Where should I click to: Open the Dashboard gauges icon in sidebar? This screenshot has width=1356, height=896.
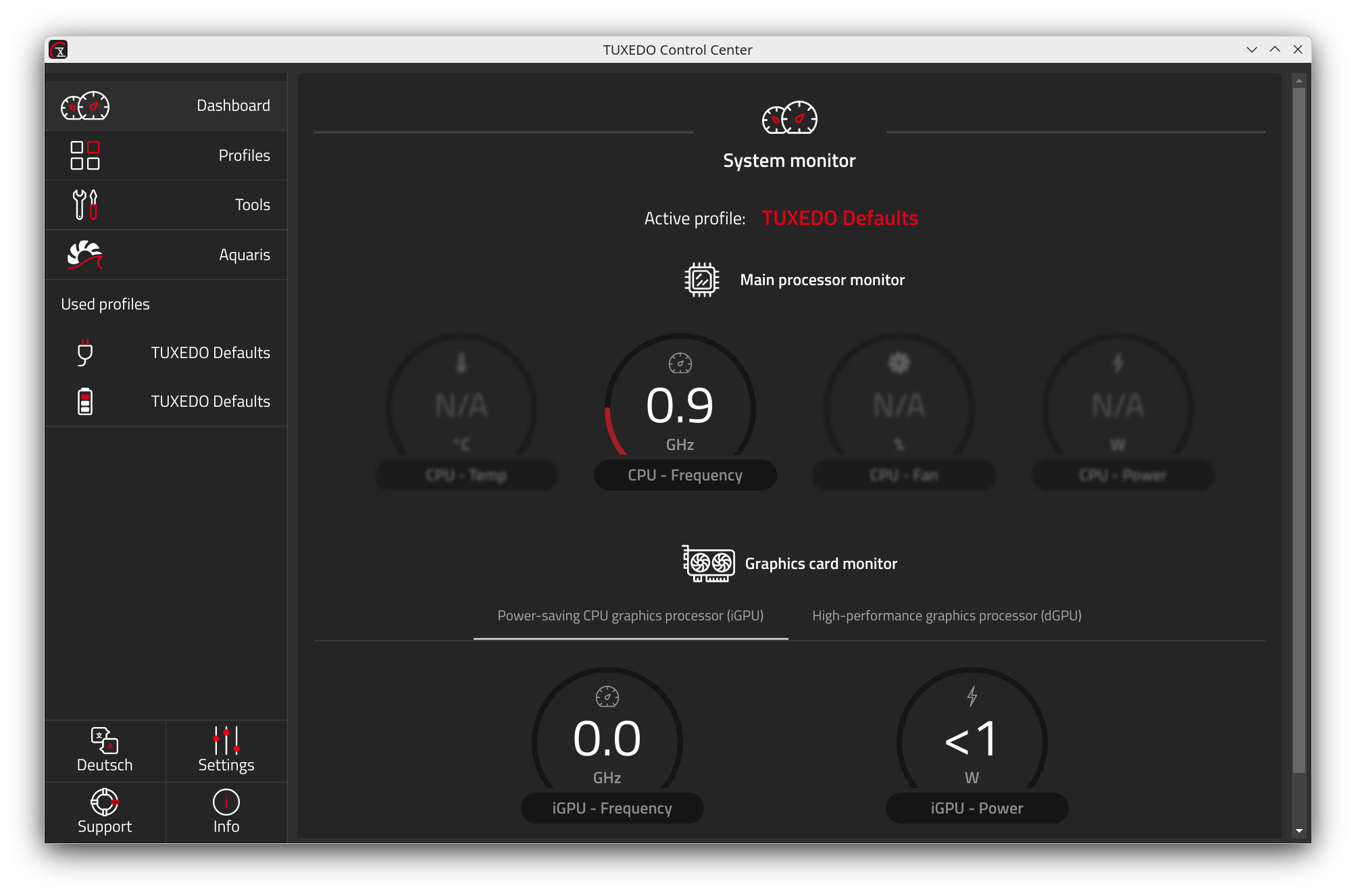click(x=85, y=106)
